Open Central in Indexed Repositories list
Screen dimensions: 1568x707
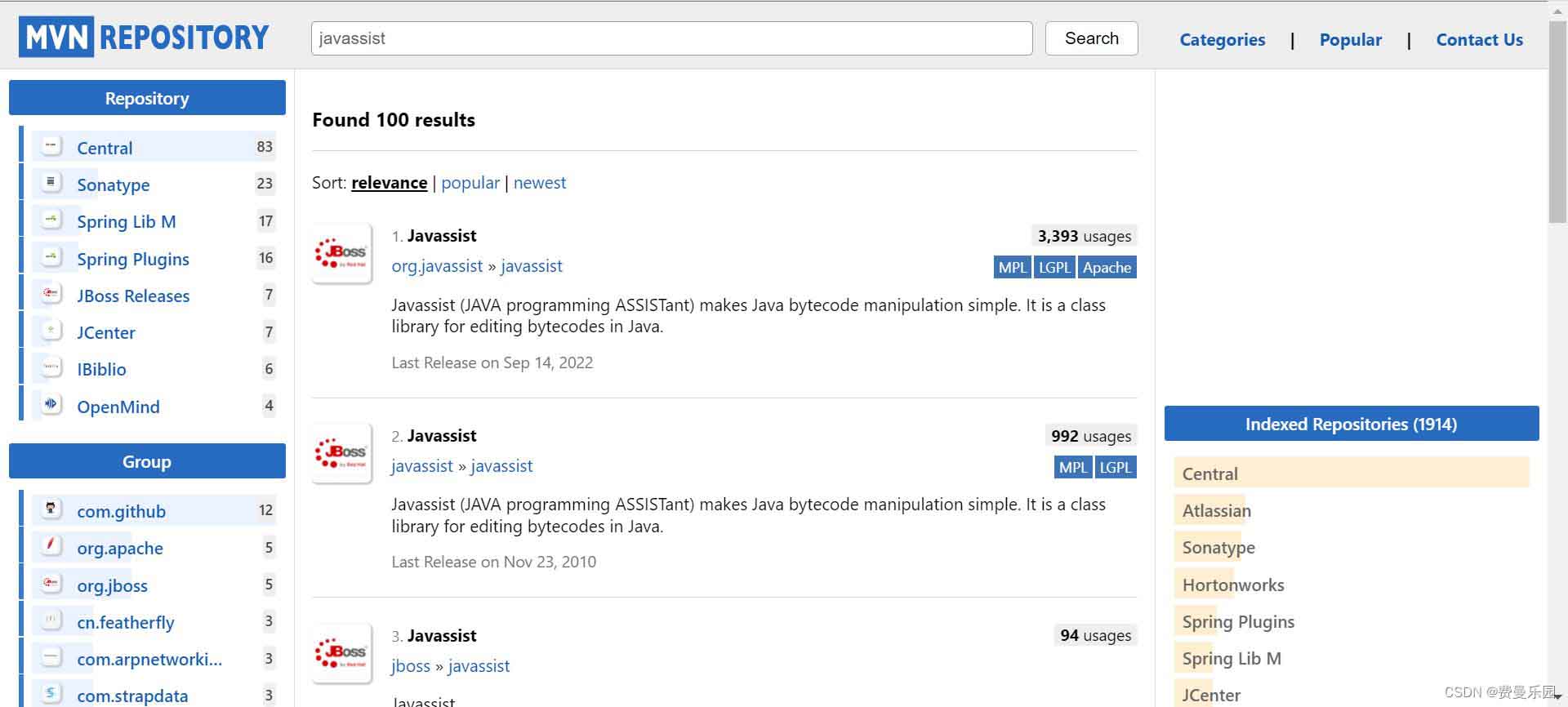pos(1209,474)
